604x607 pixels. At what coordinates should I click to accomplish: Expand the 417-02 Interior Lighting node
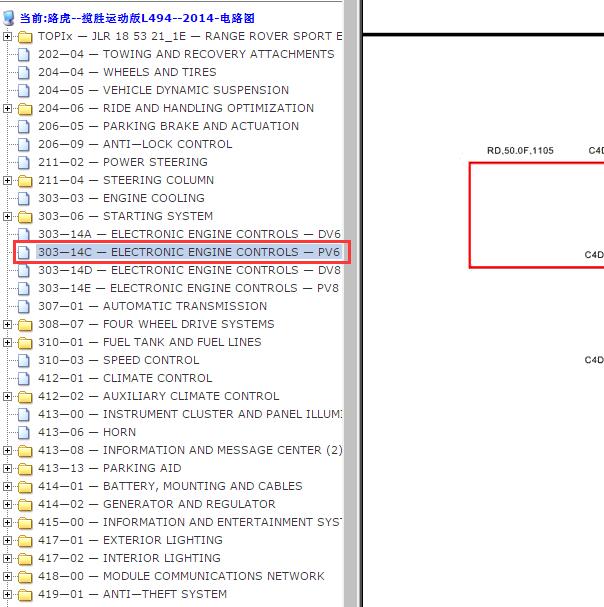click(7, 559)
